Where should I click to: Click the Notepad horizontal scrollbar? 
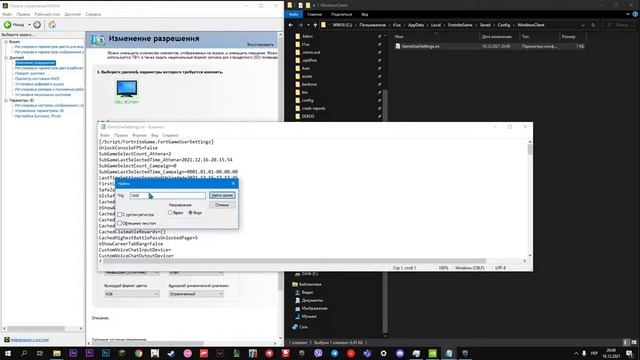(x=294, y=261)
